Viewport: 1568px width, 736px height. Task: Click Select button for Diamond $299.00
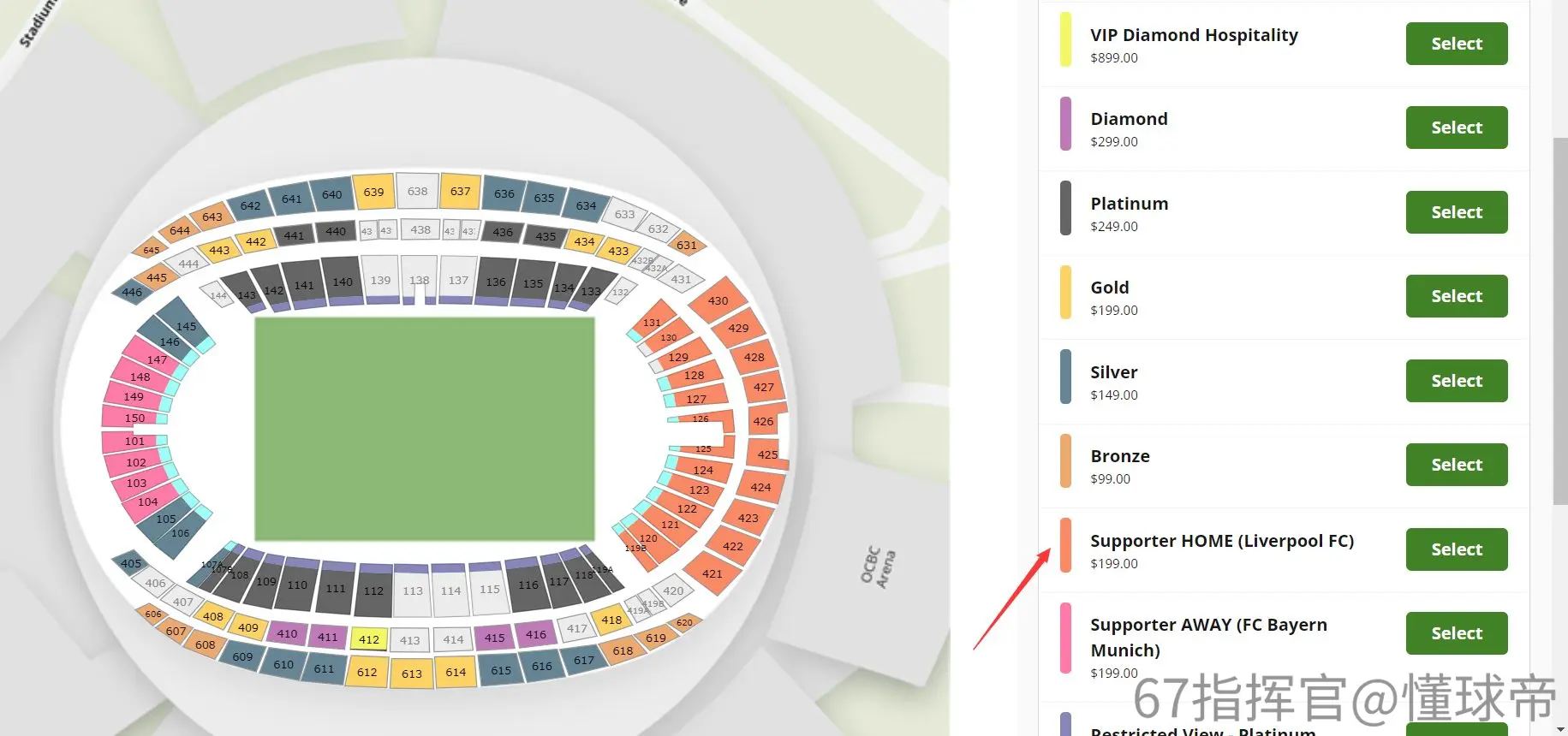pyautogui.click(x=1456, y=128)
